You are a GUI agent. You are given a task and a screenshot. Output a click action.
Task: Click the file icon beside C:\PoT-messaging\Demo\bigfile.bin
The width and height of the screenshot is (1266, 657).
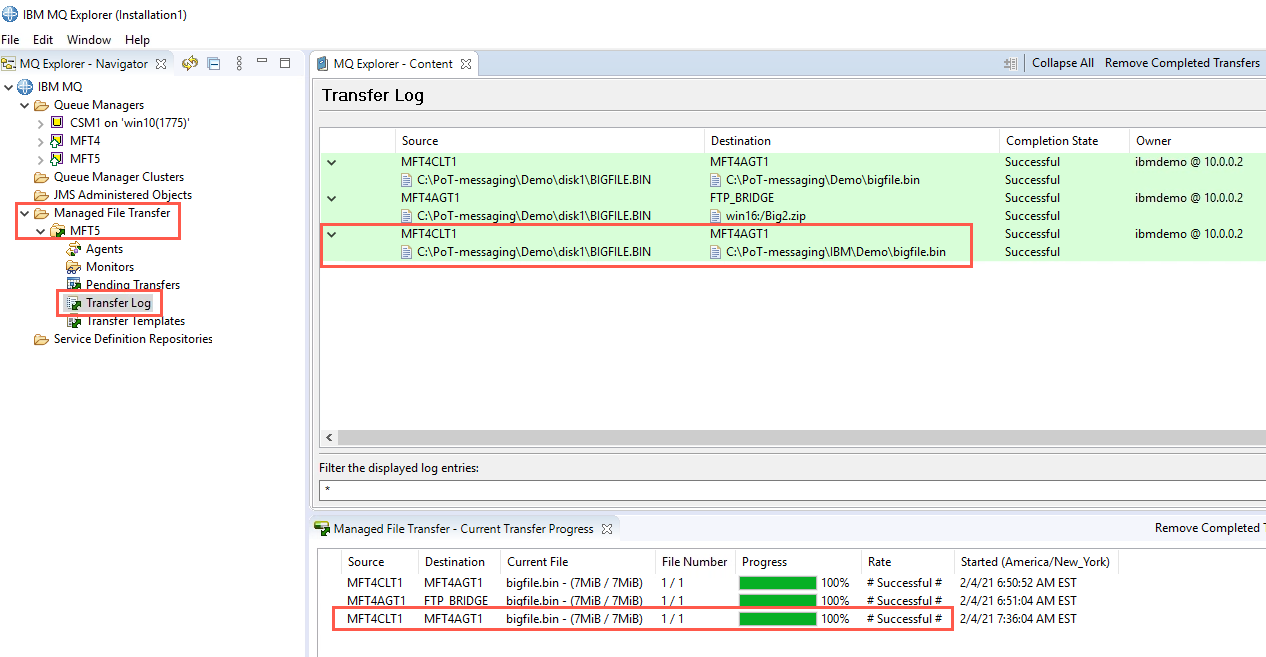click(x=716, y=180)
